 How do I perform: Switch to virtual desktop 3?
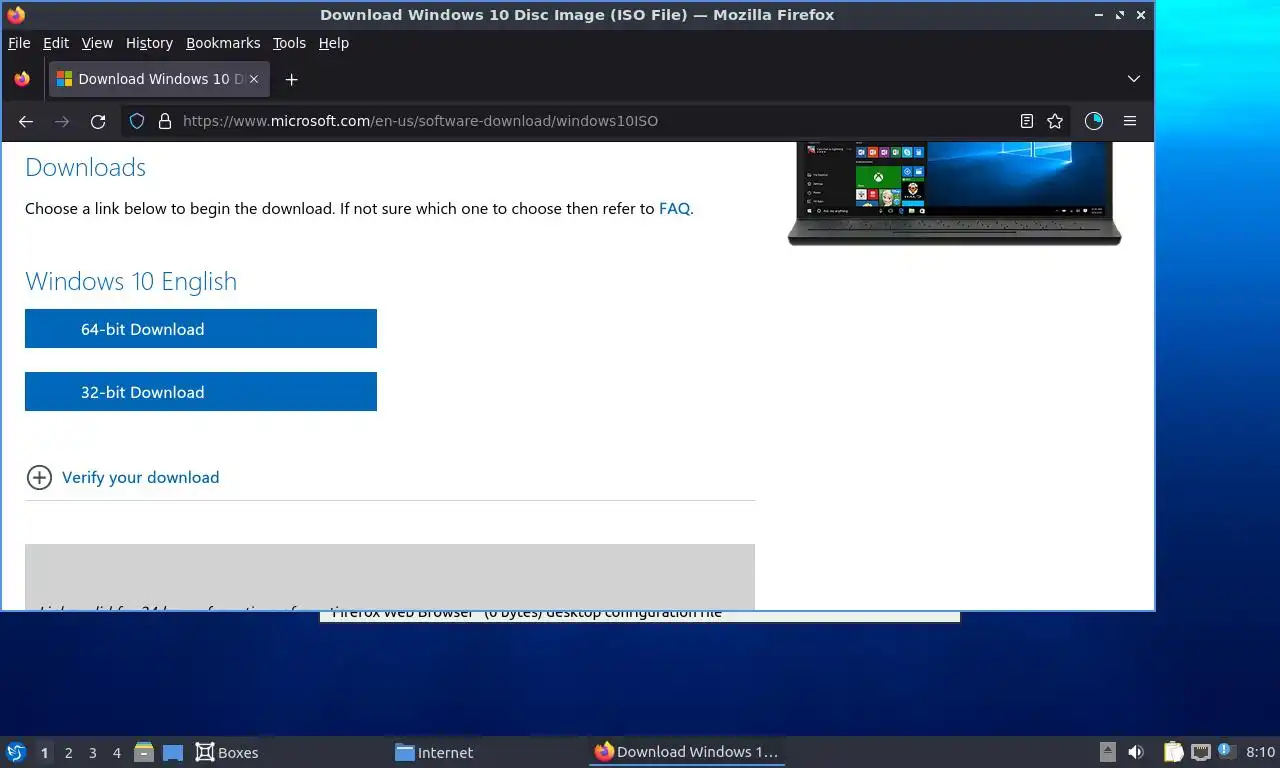click(x=93, y=753)
